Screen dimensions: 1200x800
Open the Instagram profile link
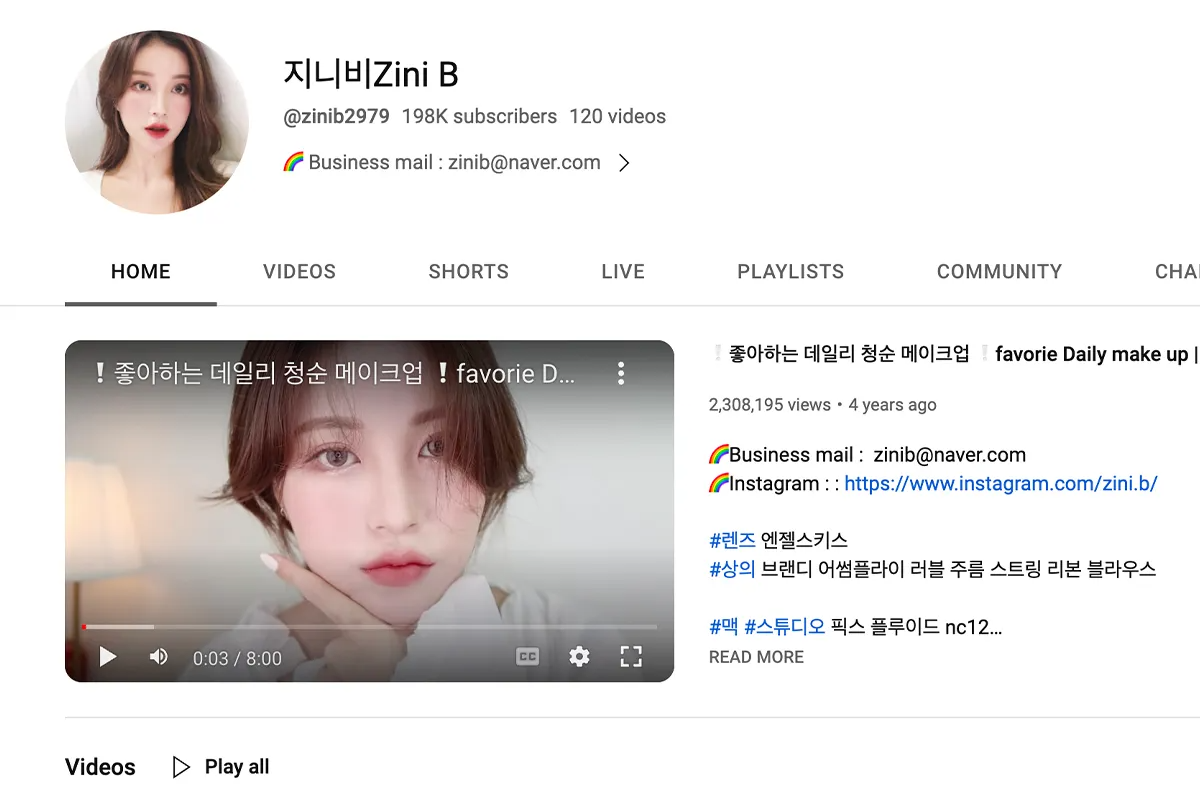pyautogui.click(x=1000, y=484)
